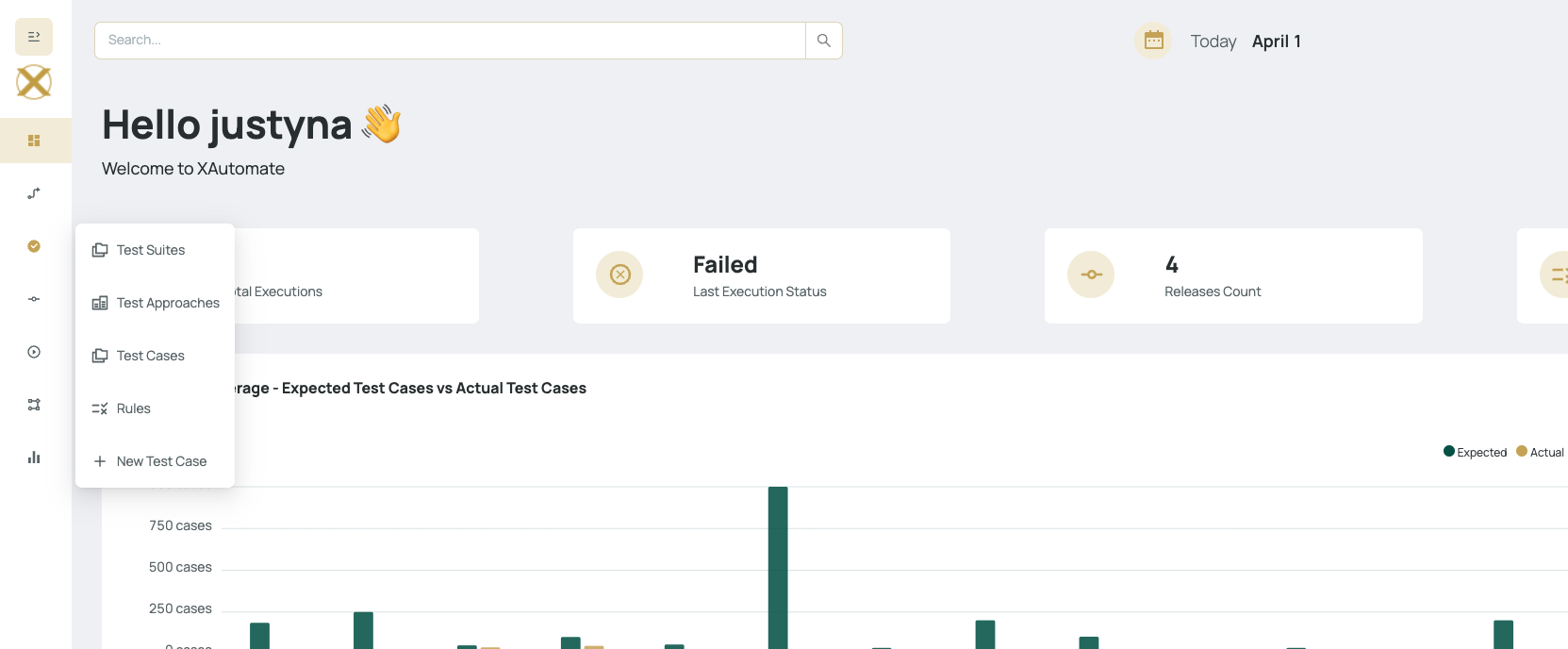Click the XAutomate logo icon
Screen dimensions: 1568x649
tap(34, 82)
